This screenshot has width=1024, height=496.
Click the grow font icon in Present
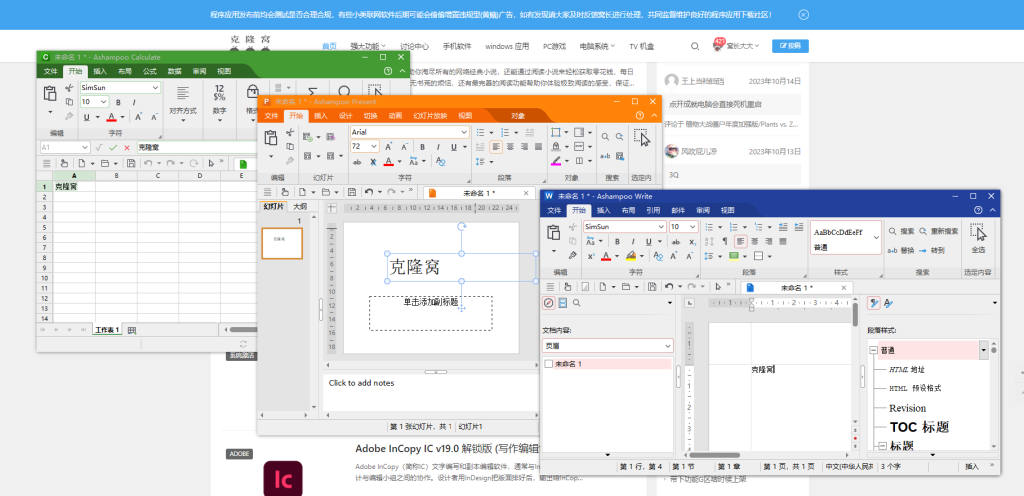pyautogui.click(x=388, y=147)
